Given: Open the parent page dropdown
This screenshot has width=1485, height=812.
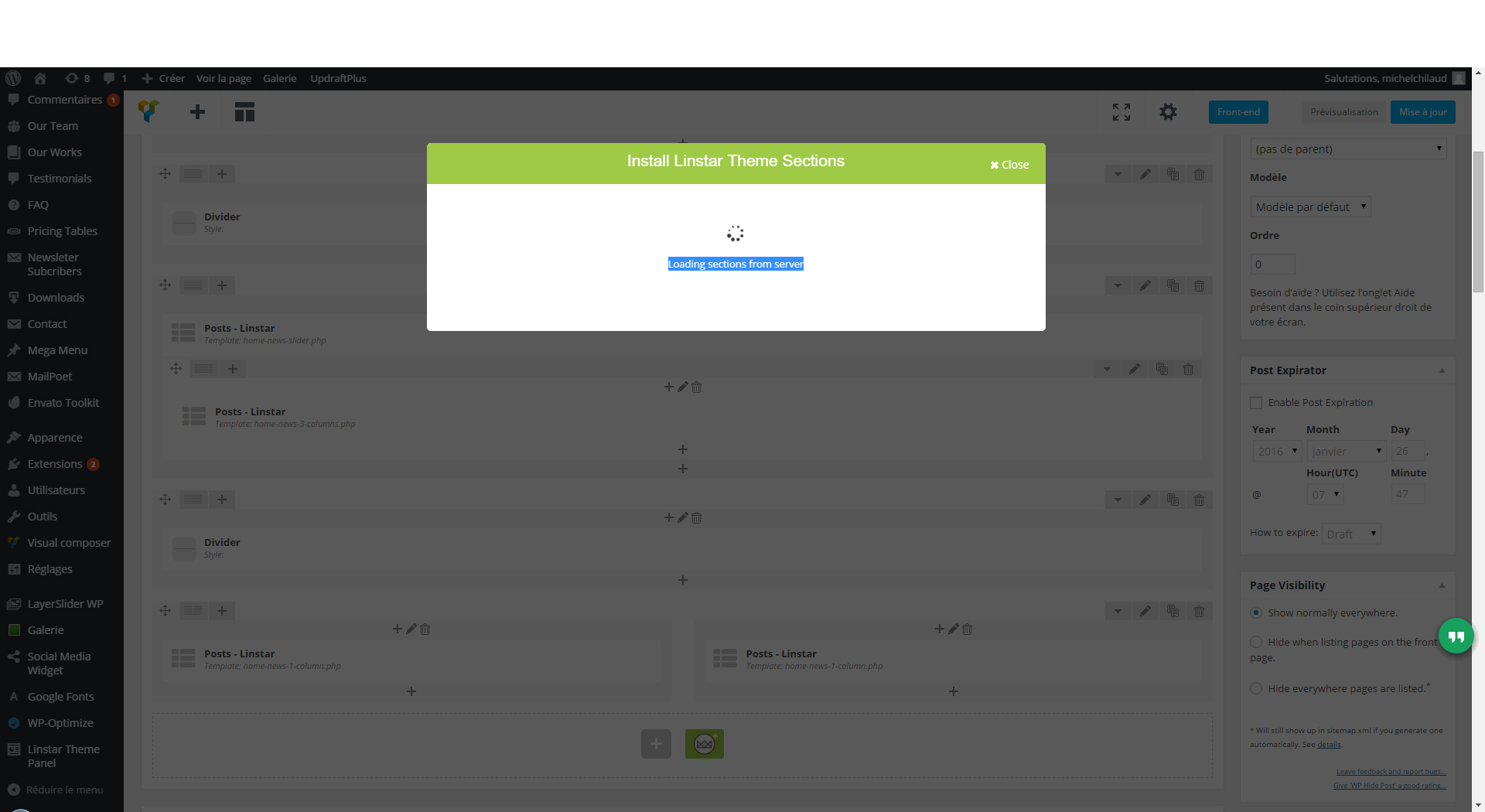Looking at the screenshot, I should (1348, 148).
